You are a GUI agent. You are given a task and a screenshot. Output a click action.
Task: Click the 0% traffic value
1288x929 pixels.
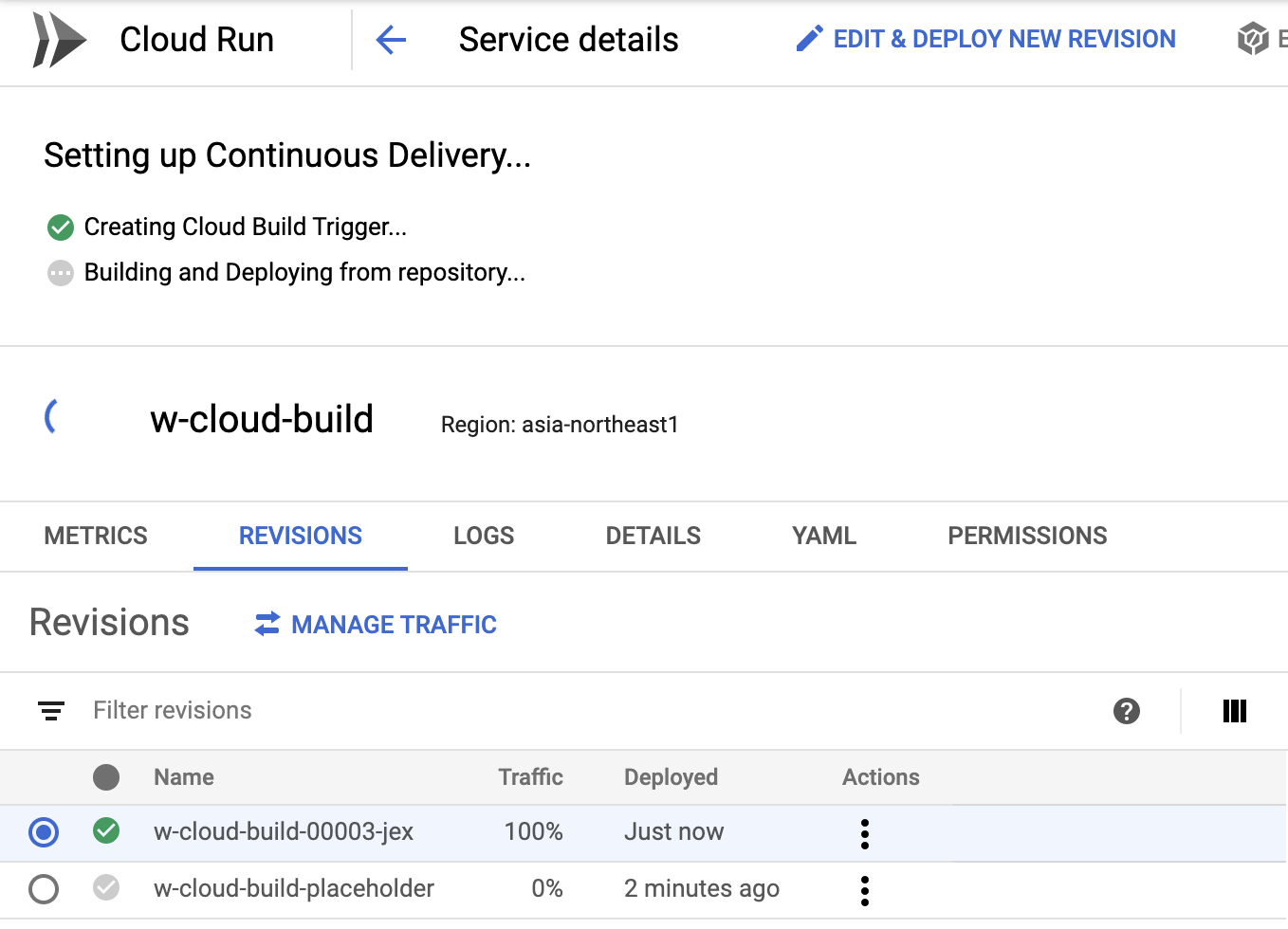pyautogui.click(x=547, y=888)
